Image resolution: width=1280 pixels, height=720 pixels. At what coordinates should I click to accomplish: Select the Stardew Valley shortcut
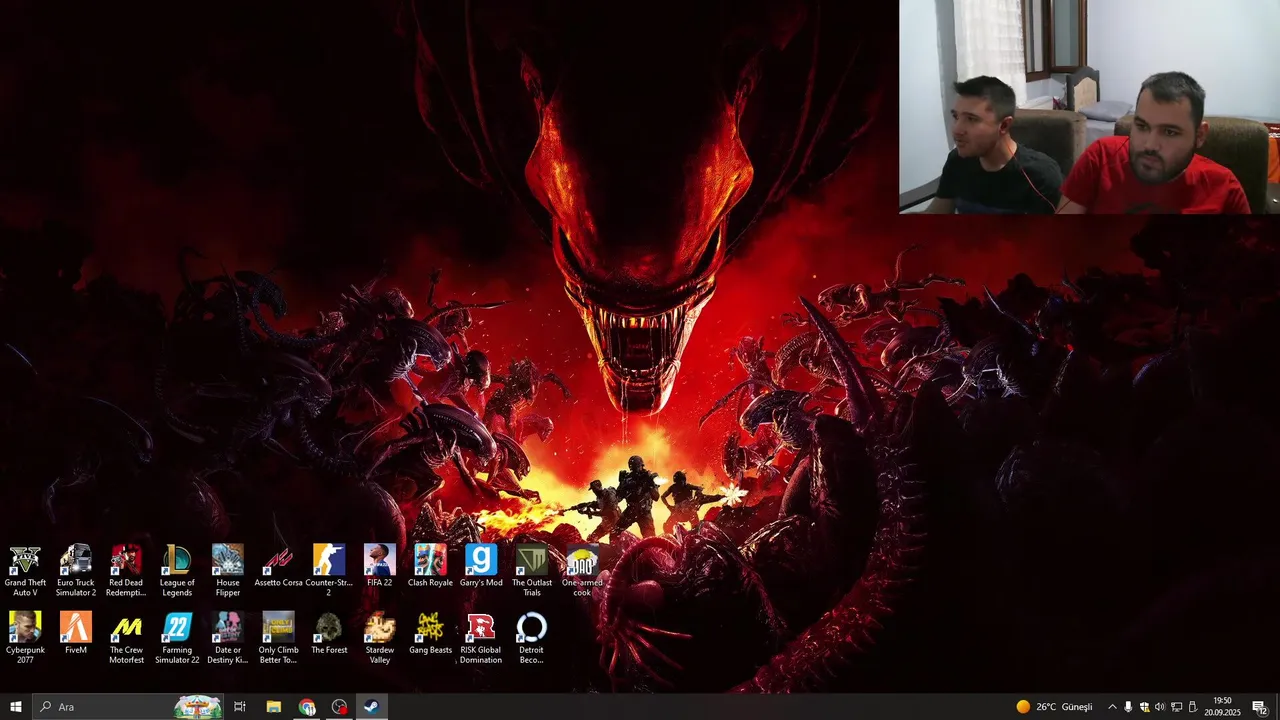click(x=380, y=638)
